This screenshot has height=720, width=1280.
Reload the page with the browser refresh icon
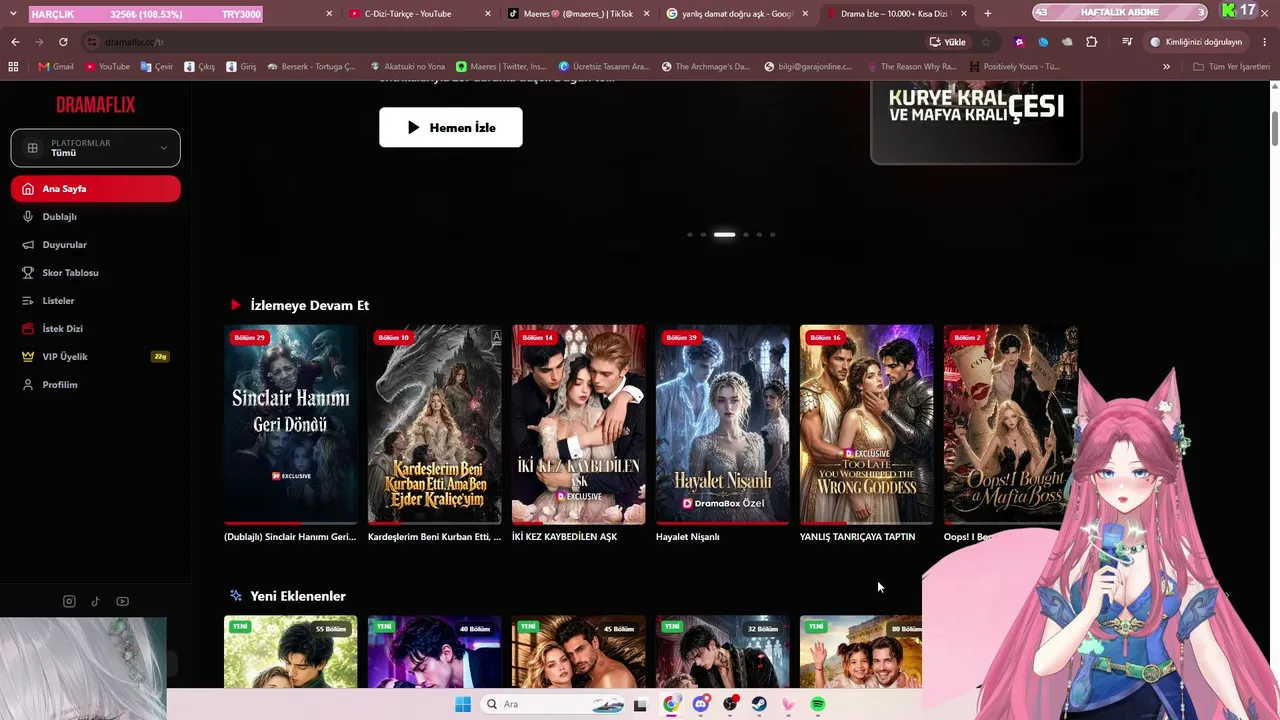[x=63, y=42]
